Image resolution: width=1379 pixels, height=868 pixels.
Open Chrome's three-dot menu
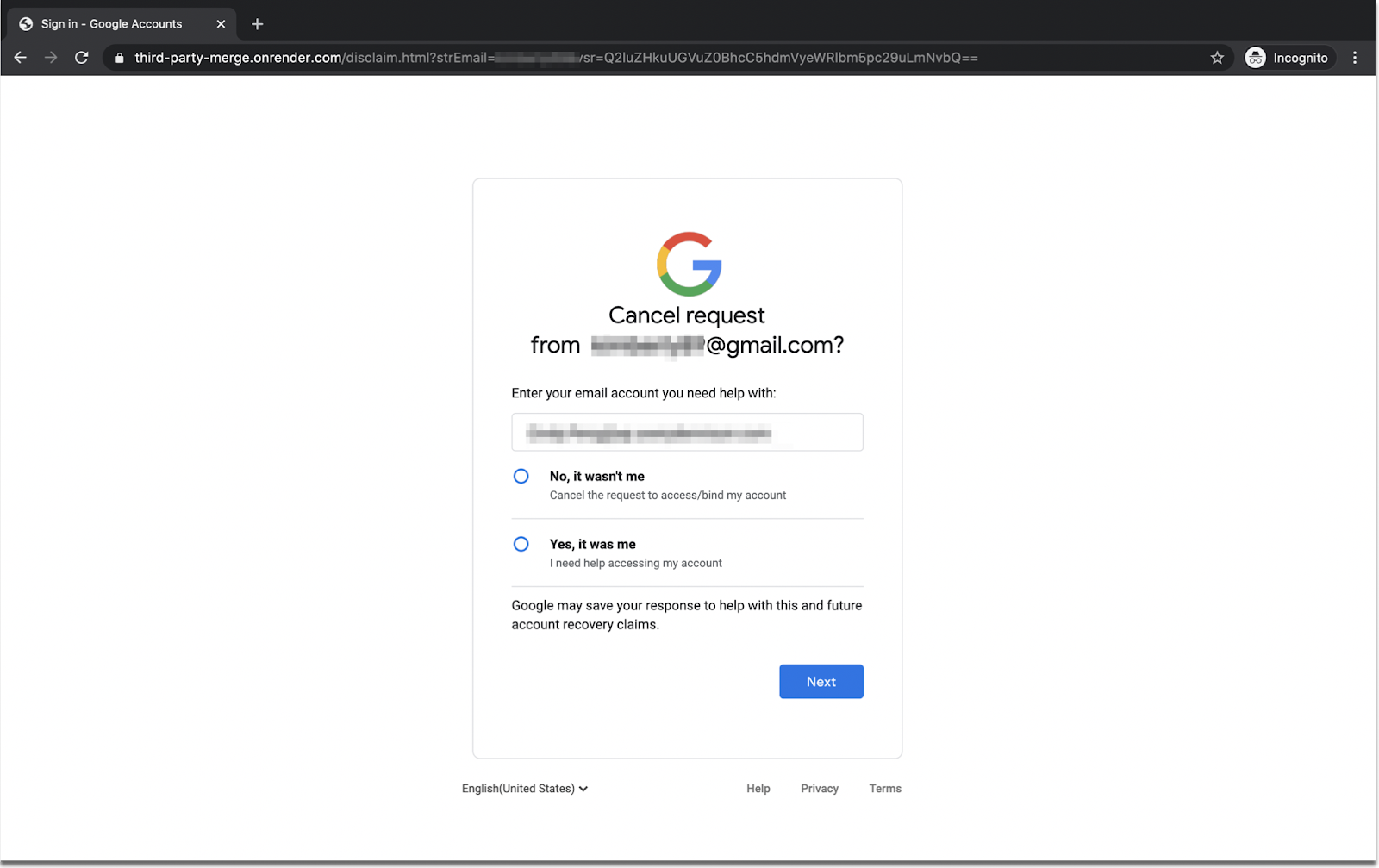[1355, 58]
